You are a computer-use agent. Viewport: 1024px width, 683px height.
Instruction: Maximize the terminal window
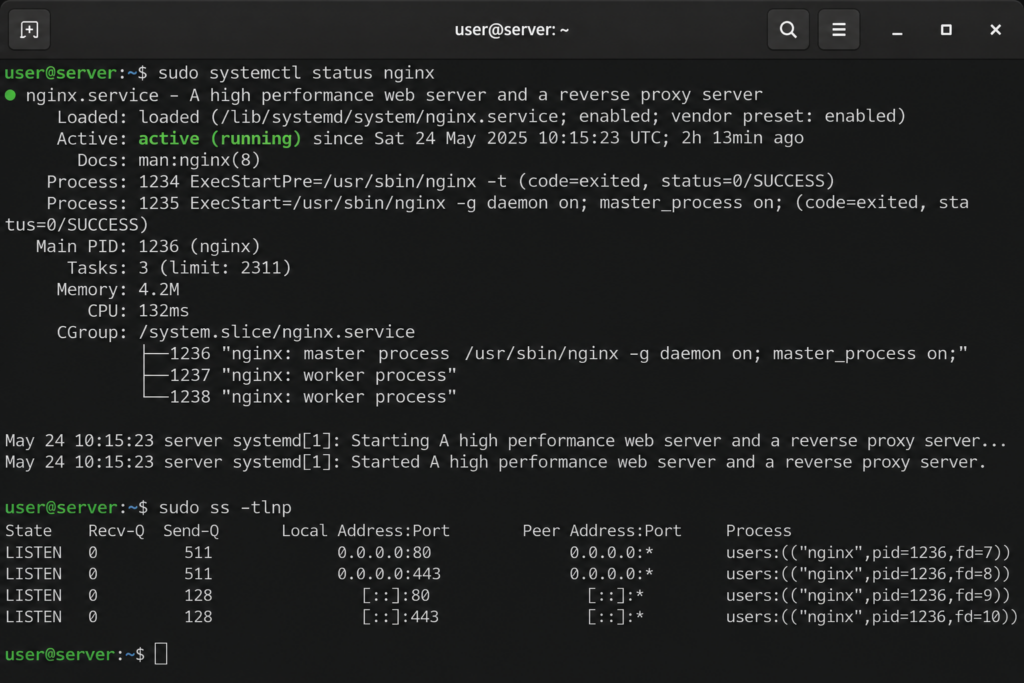point(946,30)
